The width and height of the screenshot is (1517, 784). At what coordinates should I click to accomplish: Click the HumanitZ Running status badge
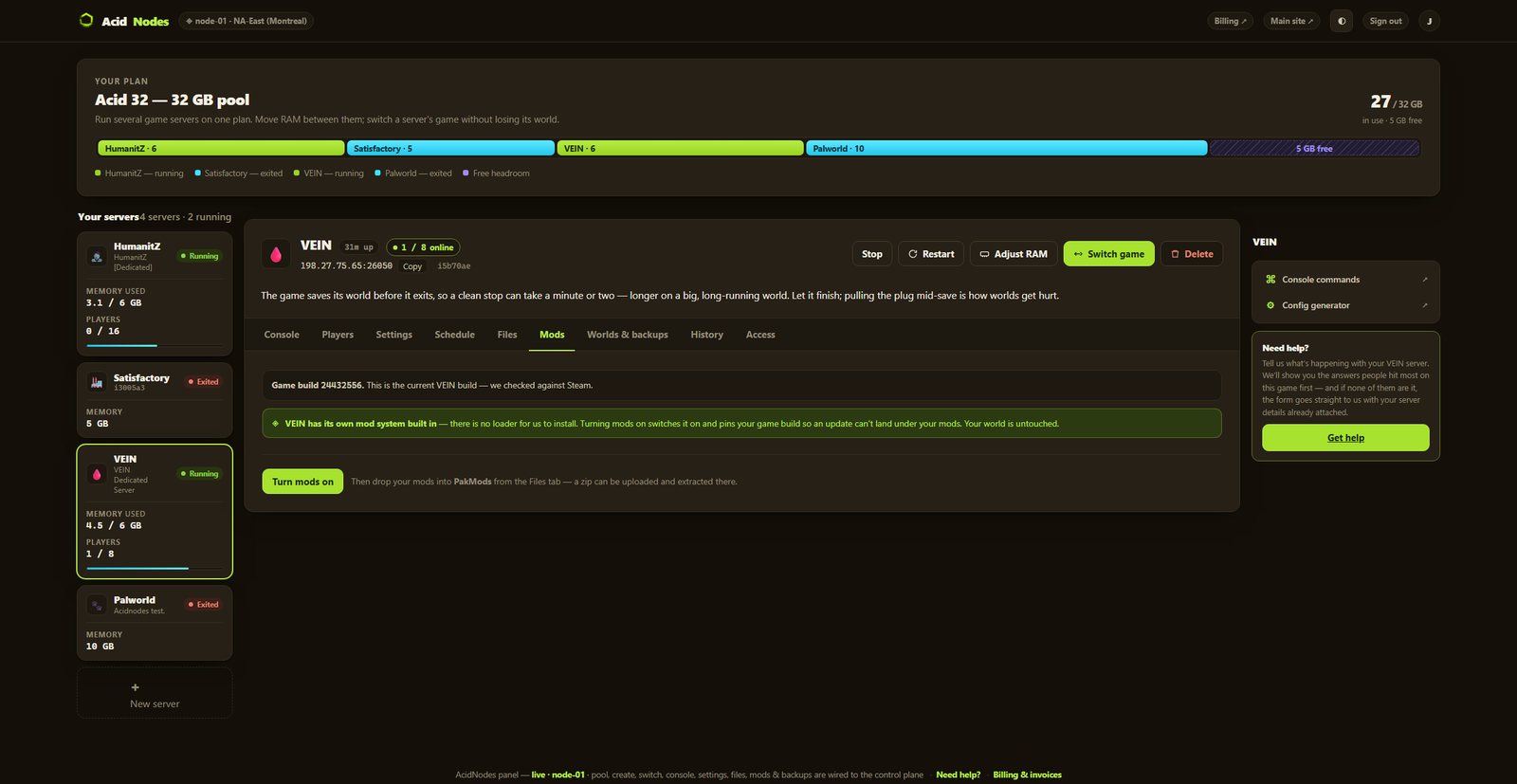point(200,256)
